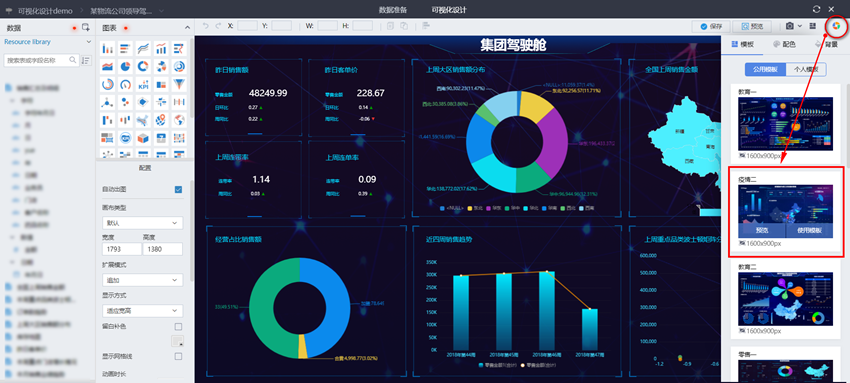
Task: Select the location pin map chart icon
Action: [161, 120]
